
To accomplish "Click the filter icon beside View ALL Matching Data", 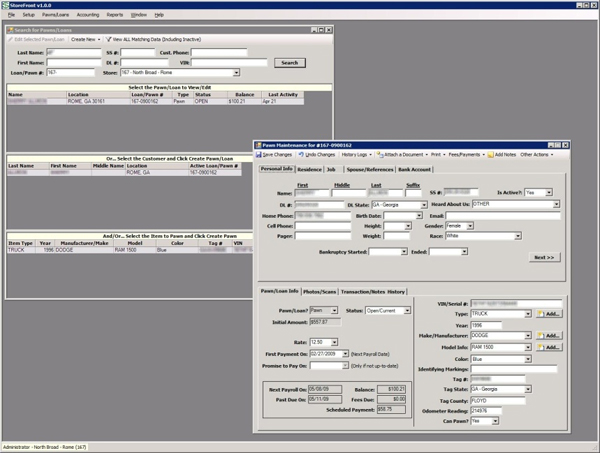I will pyautogui.click(x=109, y=39).
